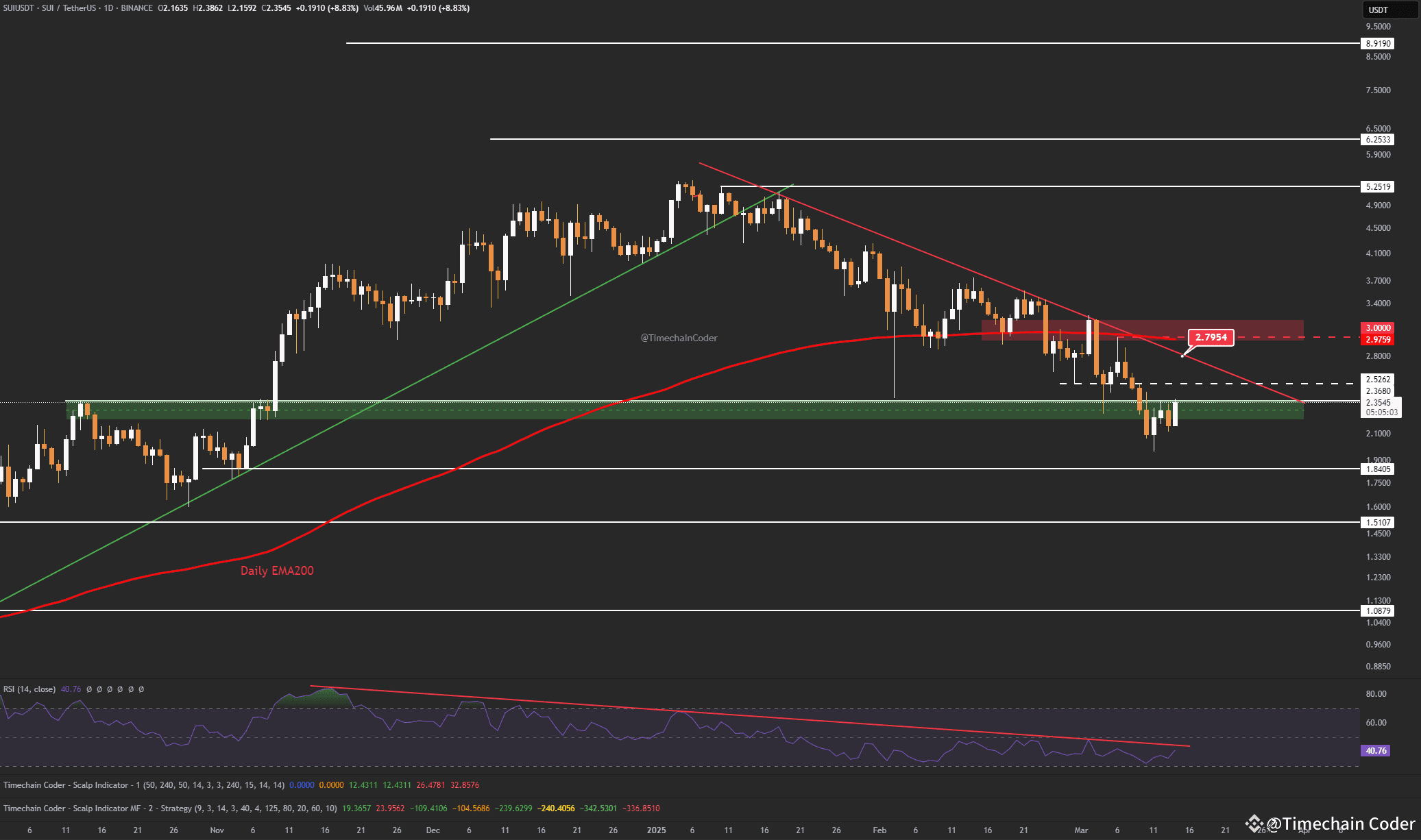Select the Daily EMA200 text label
1421x840 pixels.
click(x=277, y=570)
